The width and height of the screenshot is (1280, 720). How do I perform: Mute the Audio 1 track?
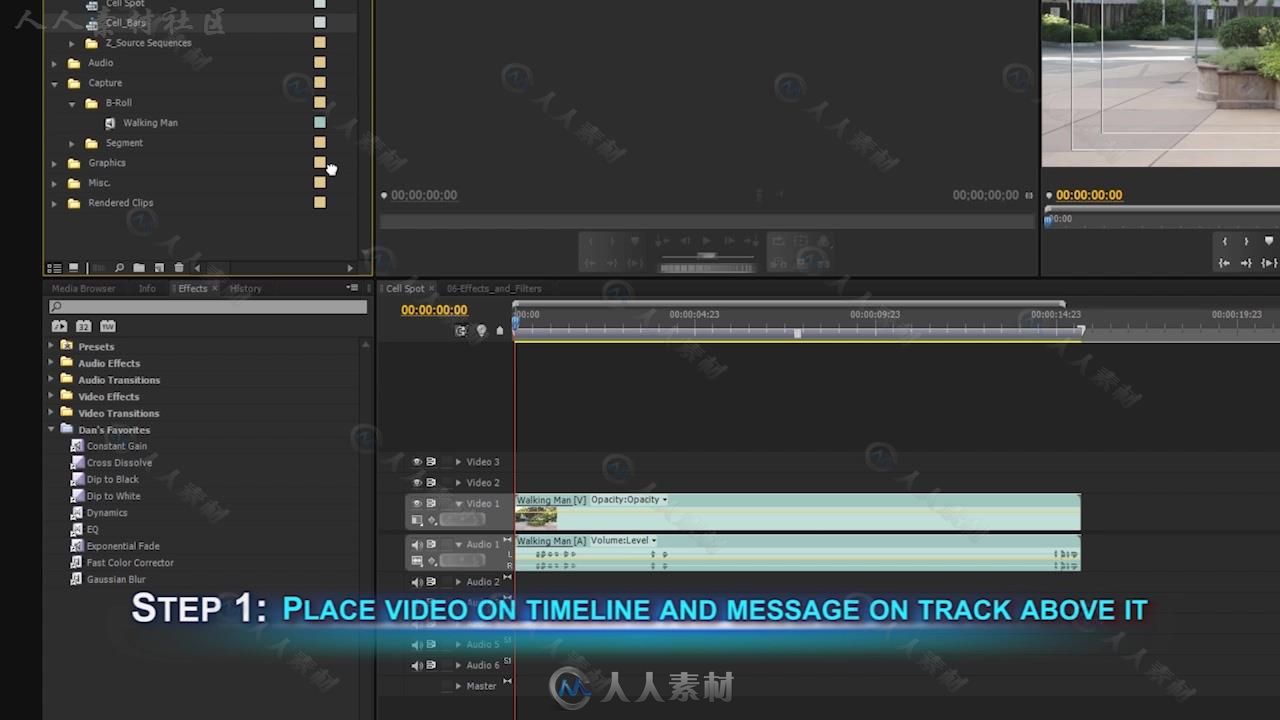click(x=417, y=545)
